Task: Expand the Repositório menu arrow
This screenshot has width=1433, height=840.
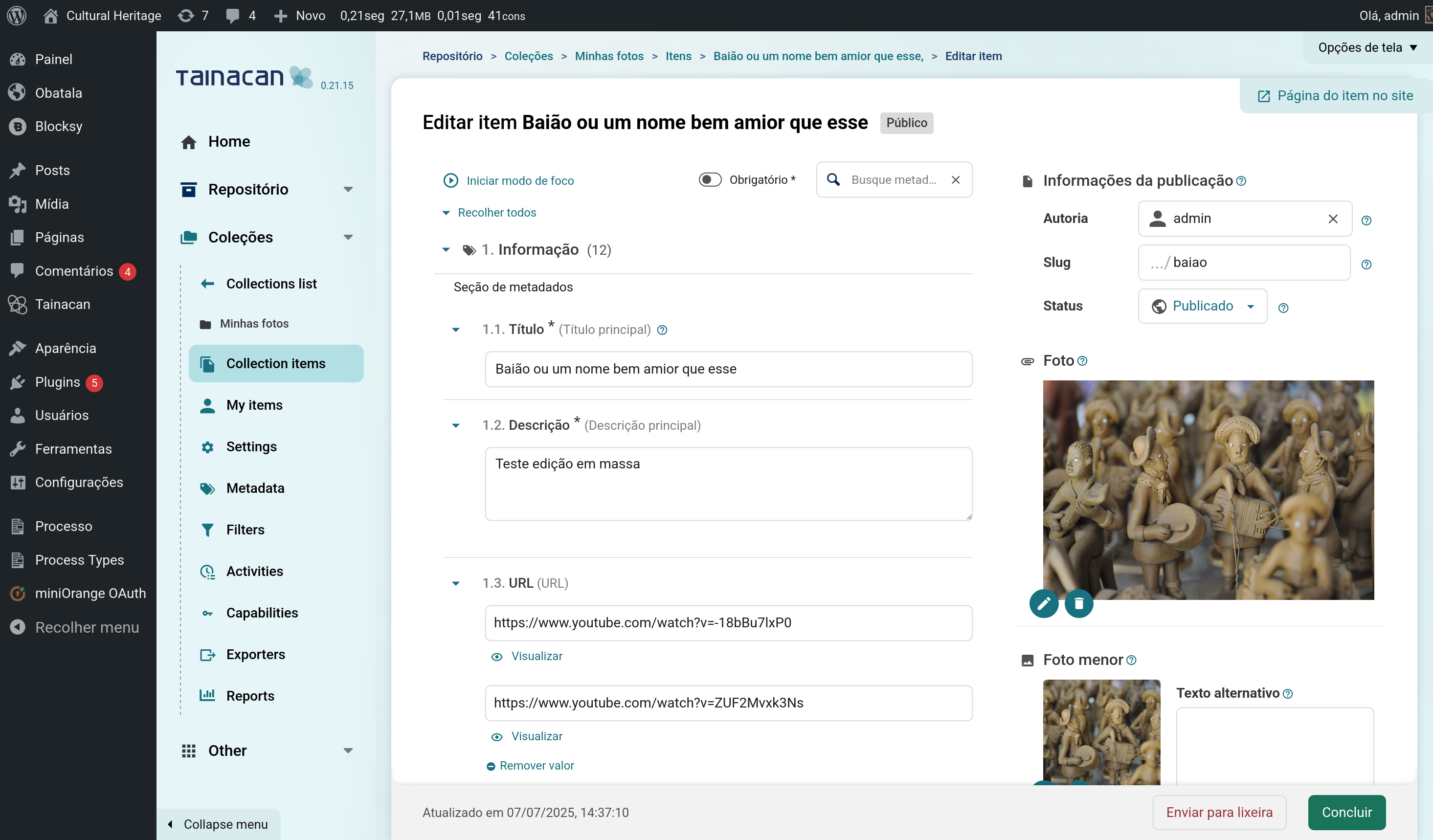Action: (x=348, y=189)
